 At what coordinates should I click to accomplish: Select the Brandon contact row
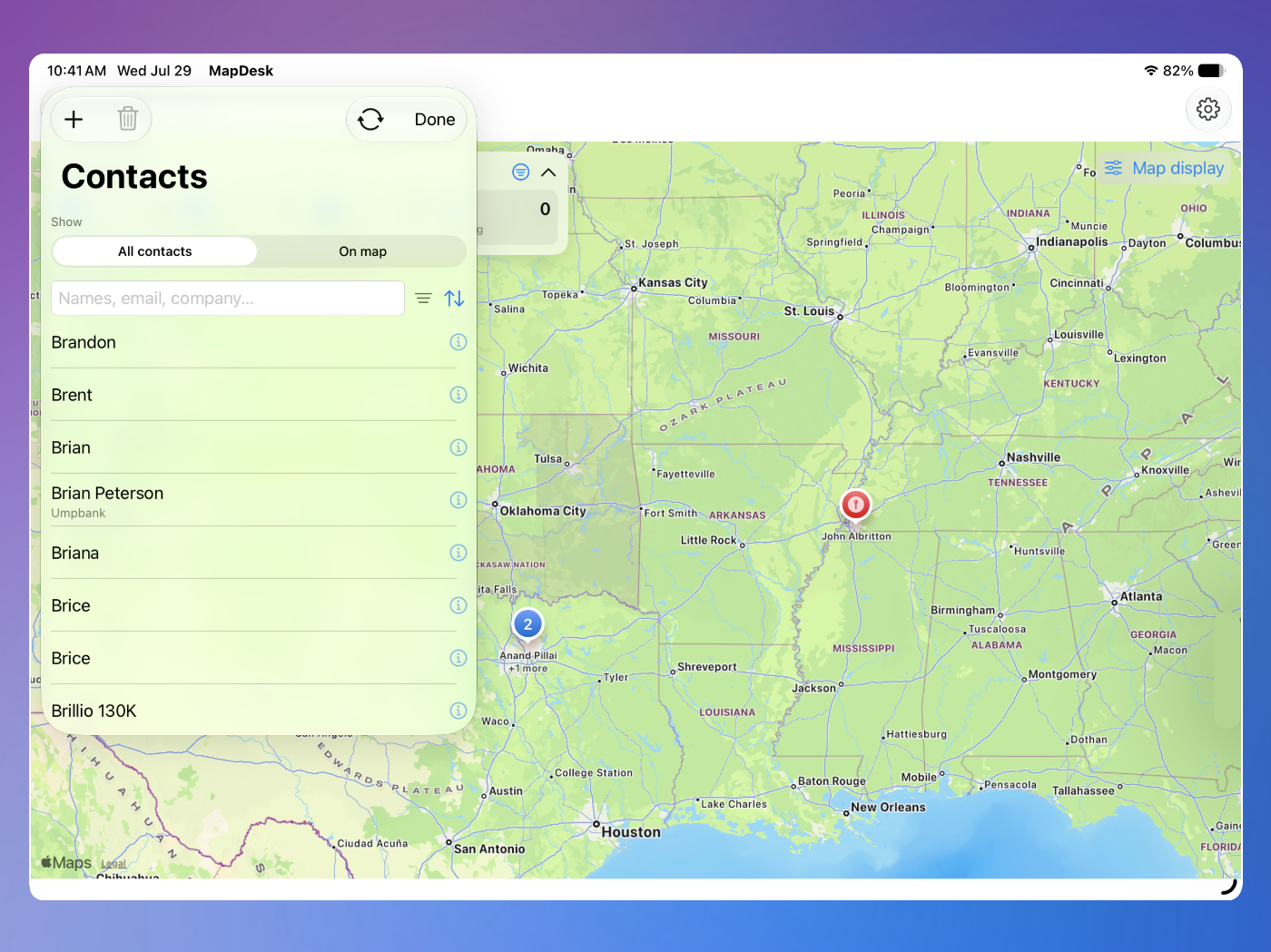(x=254, y=342)
